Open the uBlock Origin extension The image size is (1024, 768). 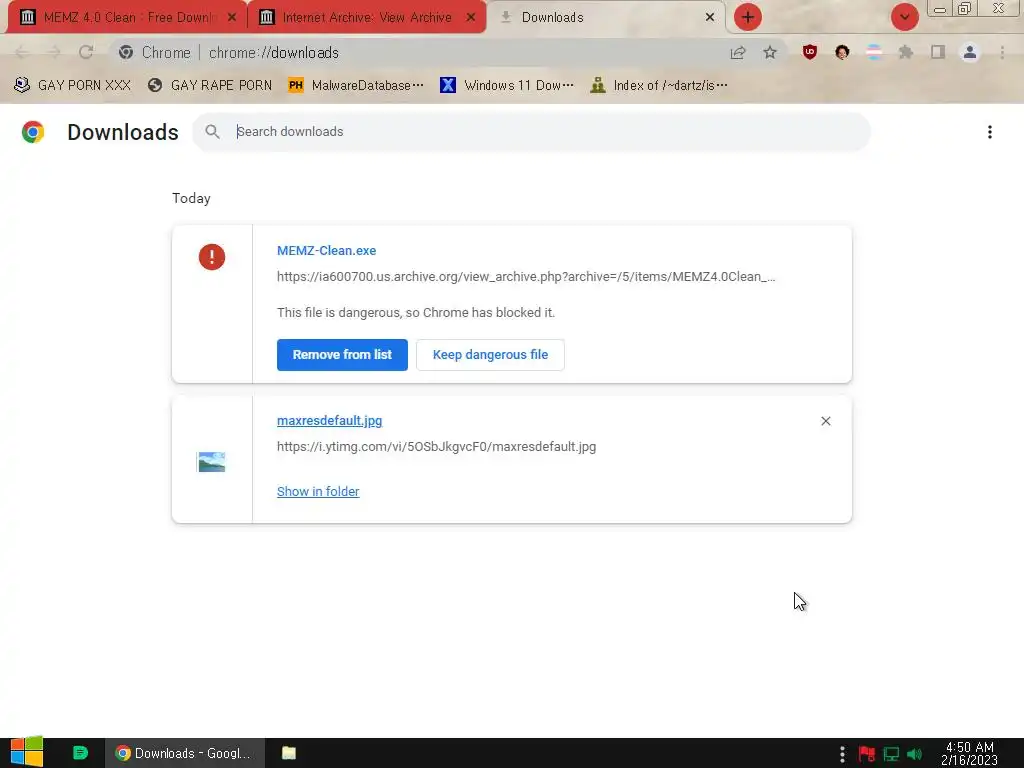(810, 52)
